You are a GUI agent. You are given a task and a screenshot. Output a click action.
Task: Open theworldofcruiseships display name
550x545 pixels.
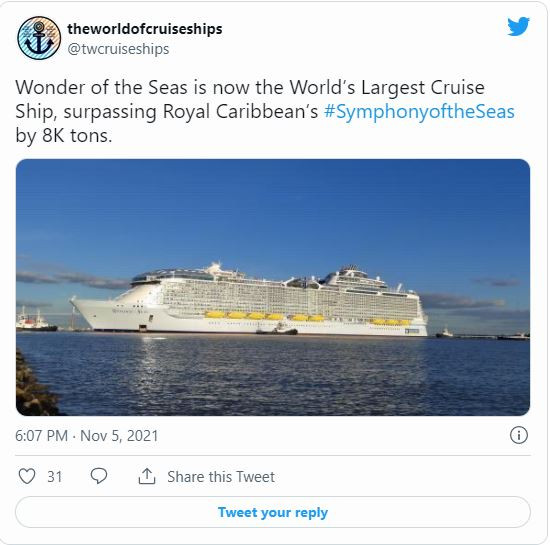click(145, 29)
